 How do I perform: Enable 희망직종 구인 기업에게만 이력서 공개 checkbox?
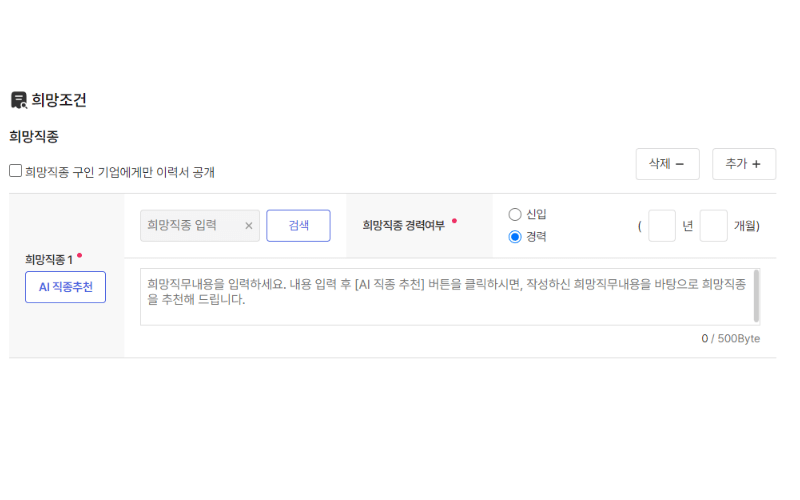15,170
